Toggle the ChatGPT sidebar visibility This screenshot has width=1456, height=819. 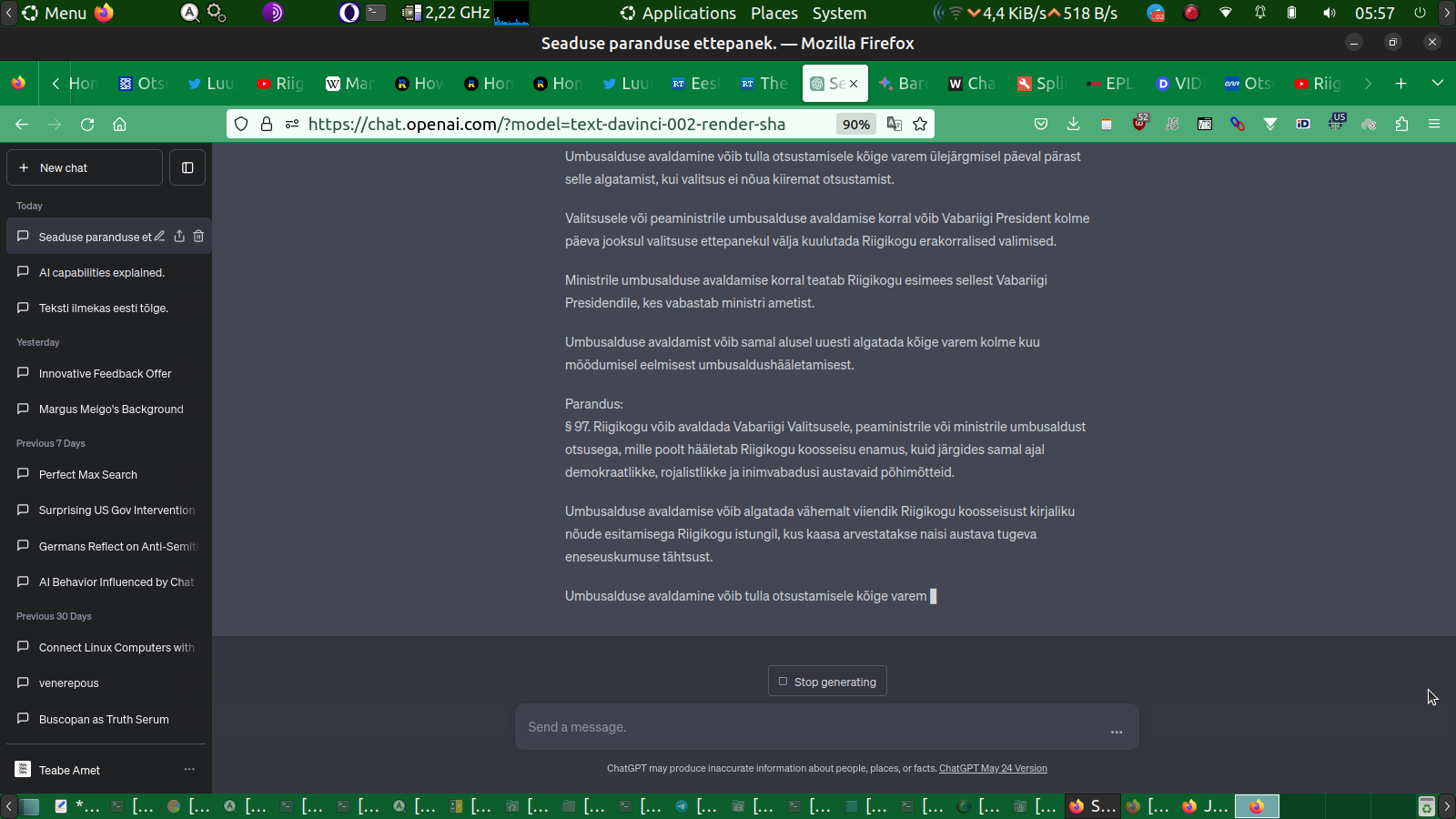[187, 167]
